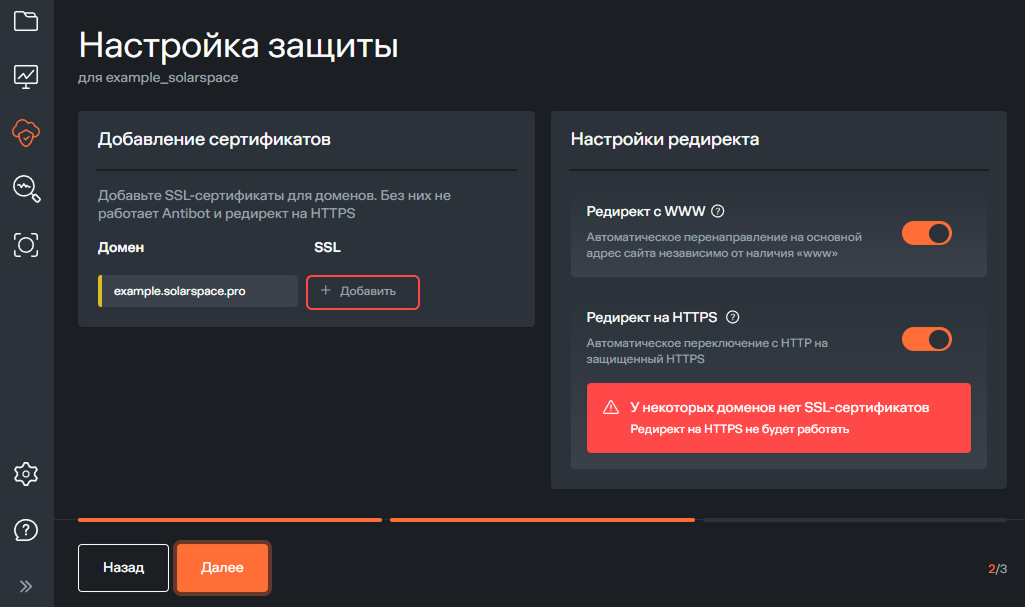This screenshot has height=607, width=1025.
Task: Turn off the Редирект на HTTPS toggle
Action: [x=927, y=339]
